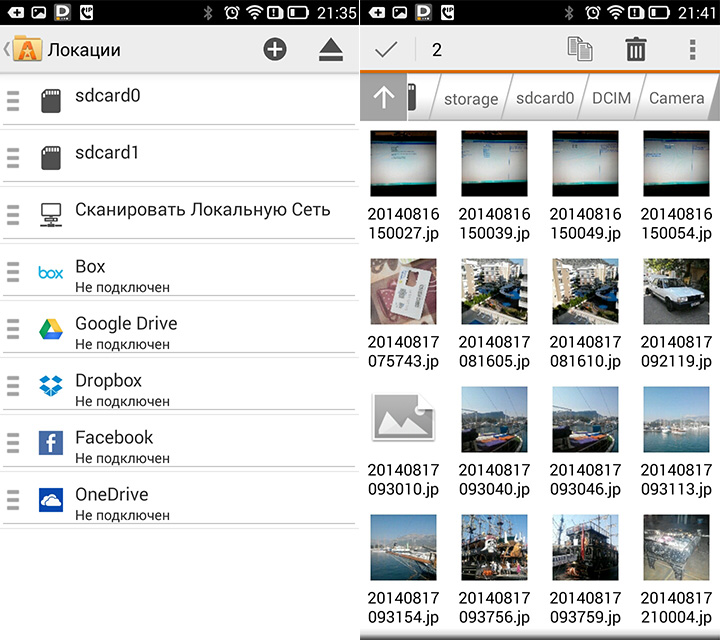720x640 pixels.
Task: Navigate to storage in the breadcrumb
Action: [471, 99]
